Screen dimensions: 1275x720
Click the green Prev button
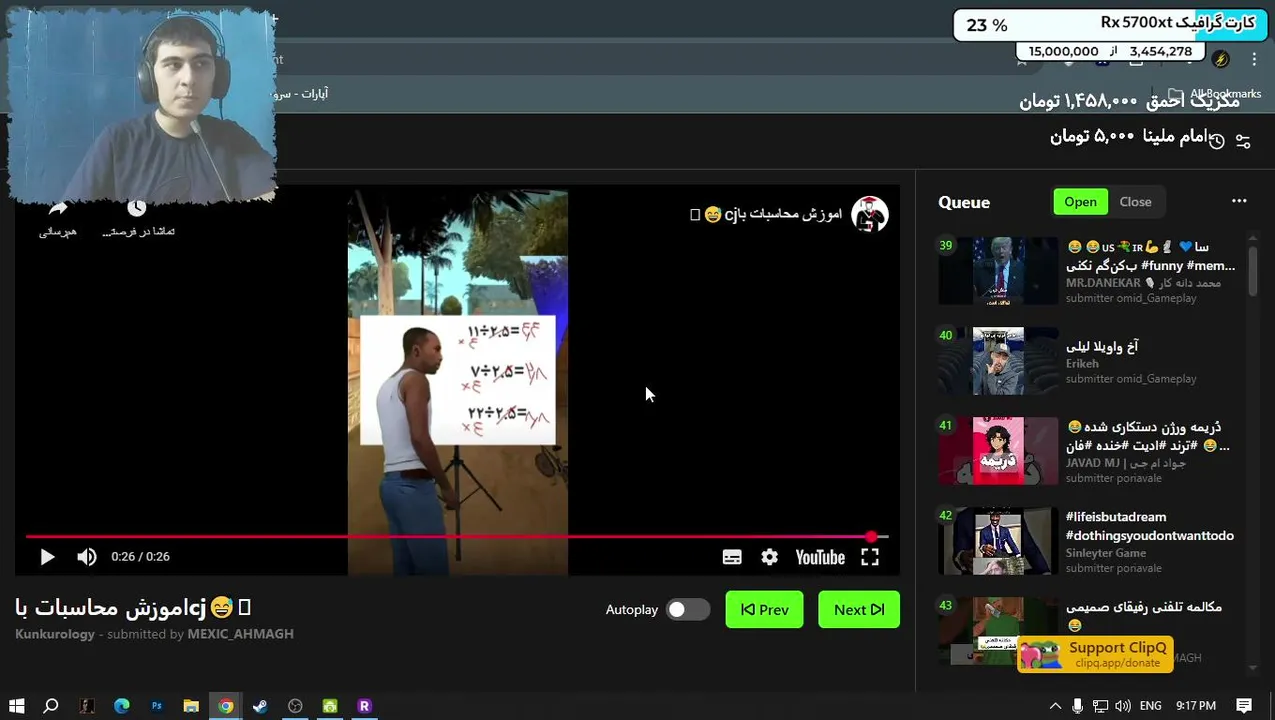click(764, 609)
